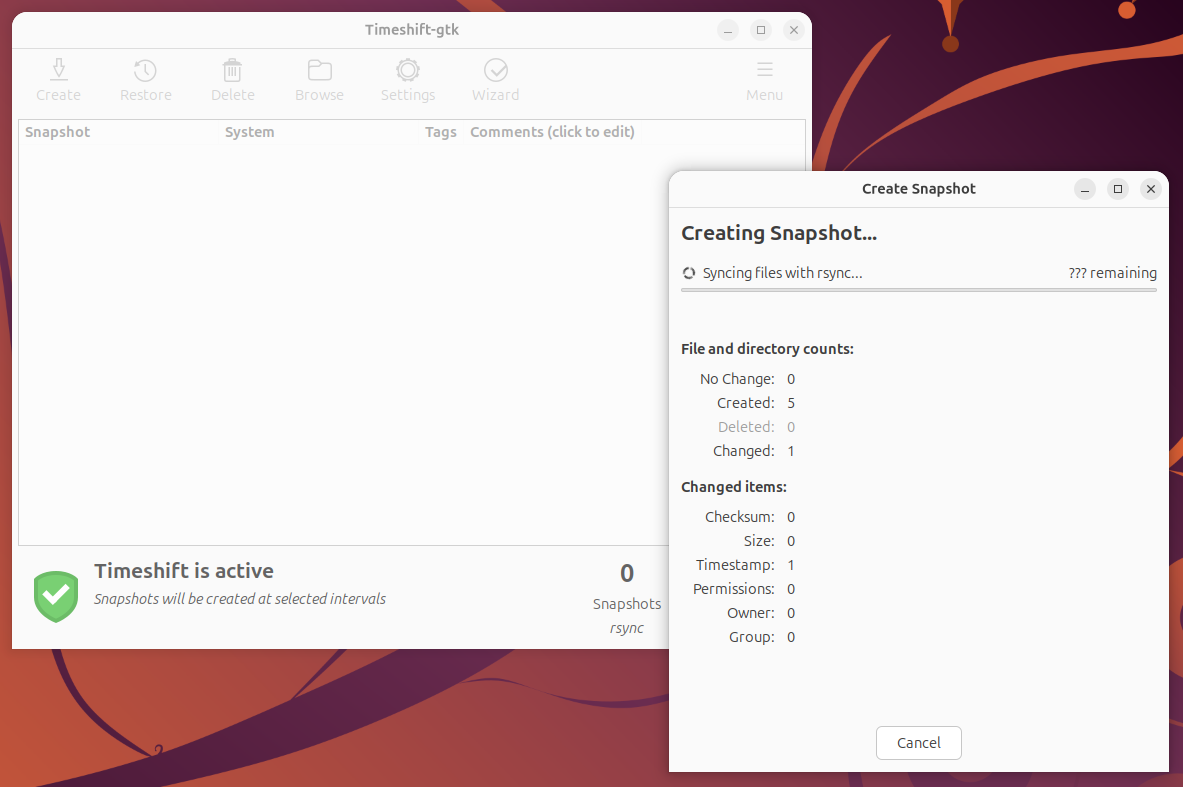
Task: Click the Delete trash icon in toolbar
Action: [x=232, y=79]
